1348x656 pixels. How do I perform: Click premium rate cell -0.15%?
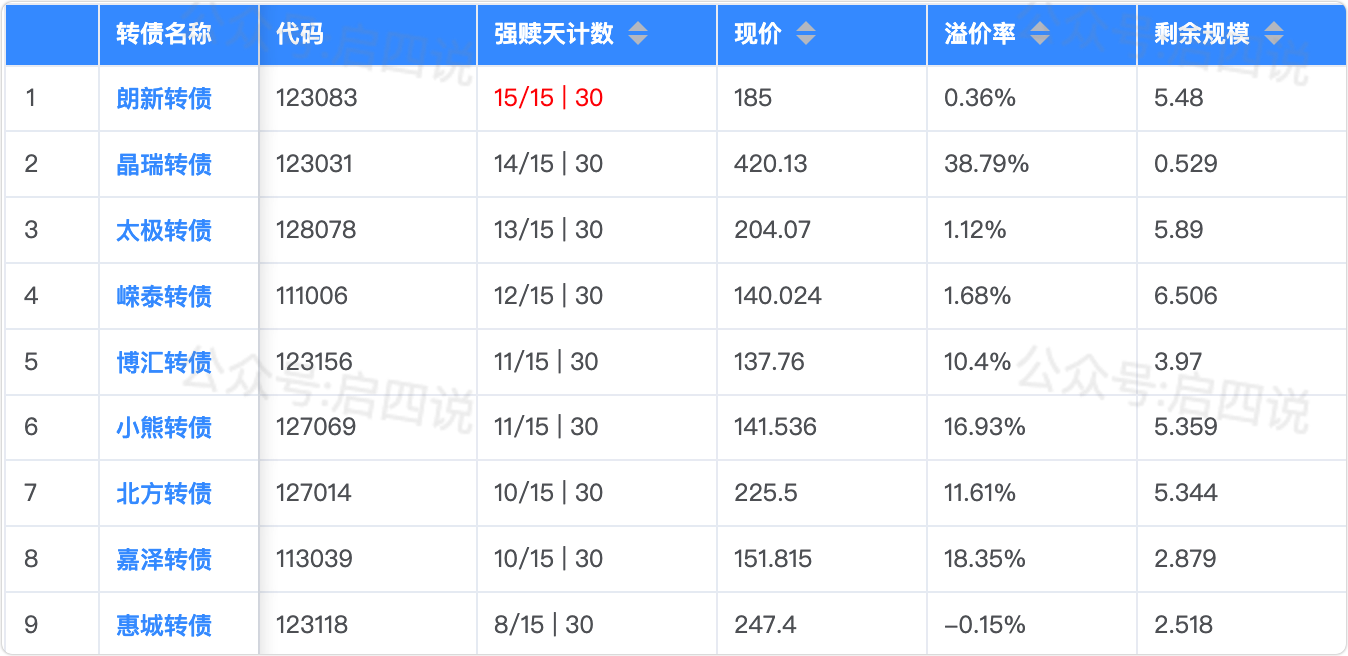click(x=984, y=625)
